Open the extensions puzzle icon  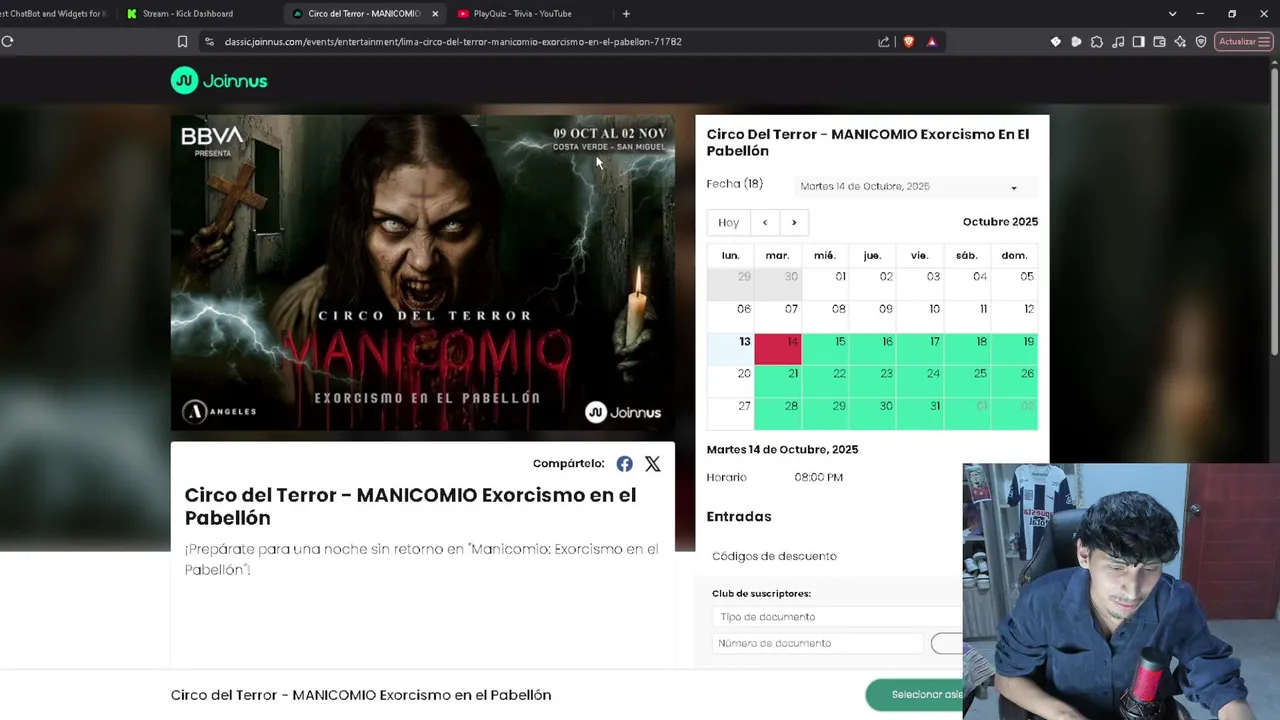coord(1097,42)
